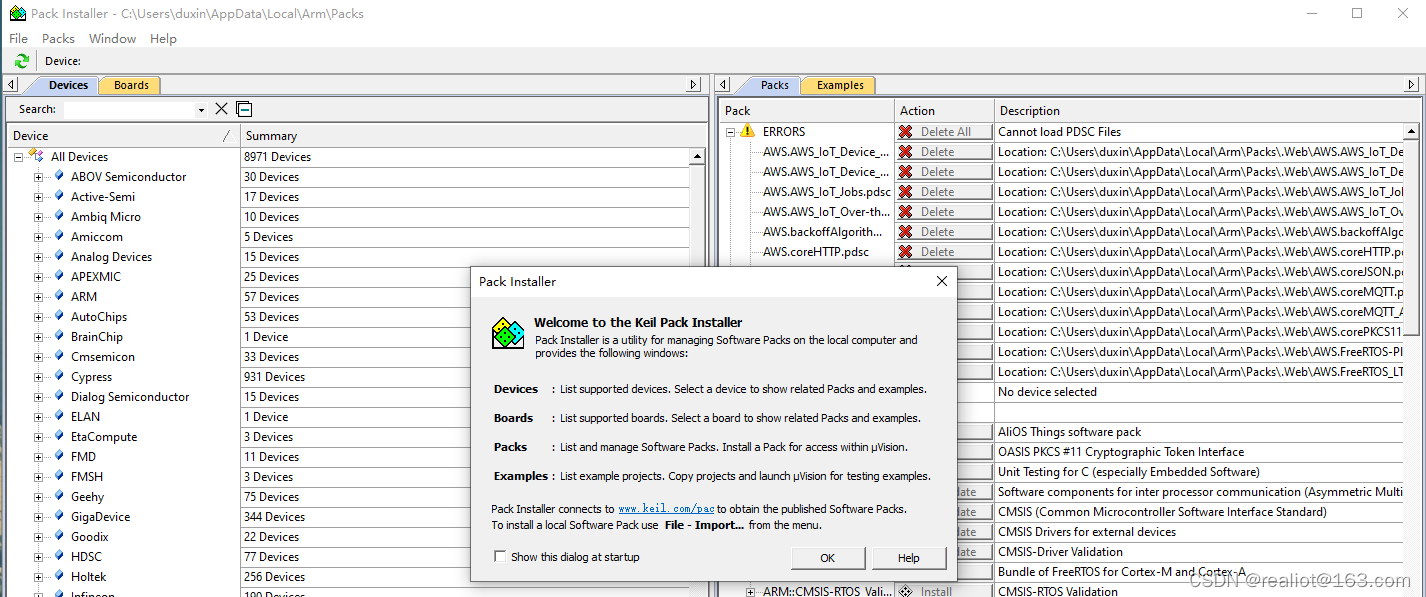Viewport: 1426px width, 597px height.
Task: Expand the ARM vendor node
Action: 38,297
